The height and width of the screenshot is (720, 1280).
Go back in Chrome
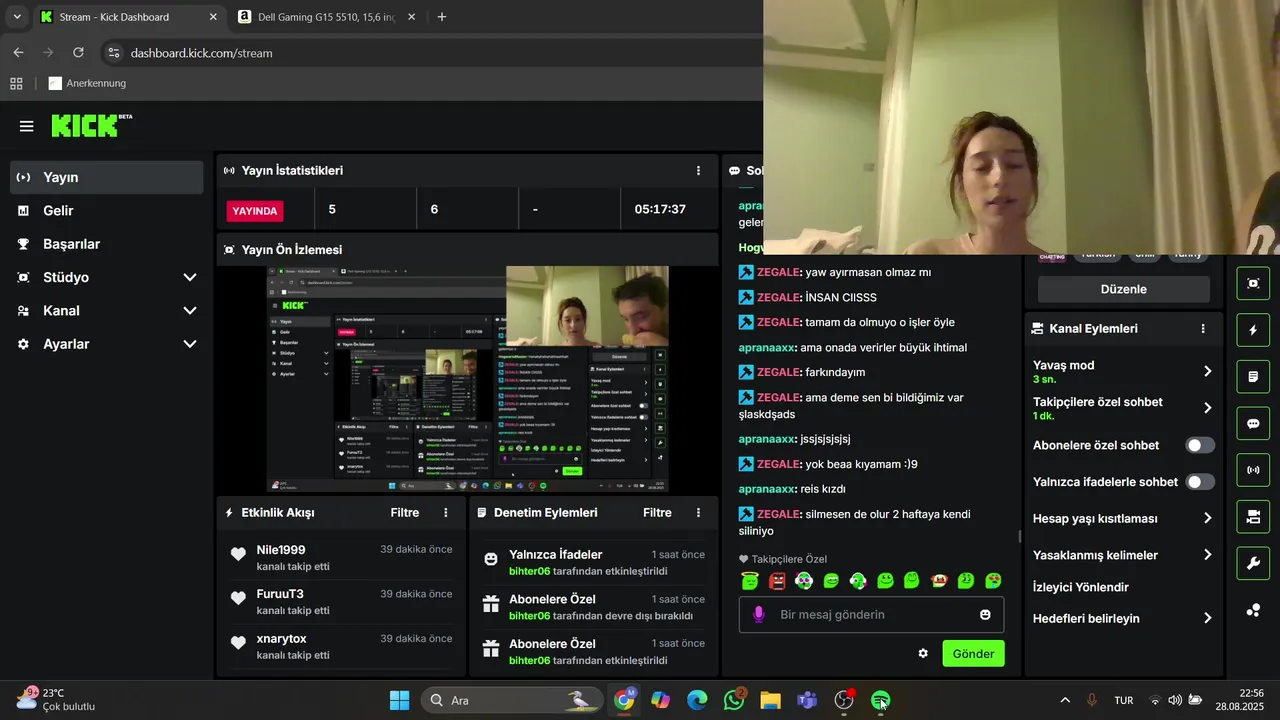(x=18, y=53)
